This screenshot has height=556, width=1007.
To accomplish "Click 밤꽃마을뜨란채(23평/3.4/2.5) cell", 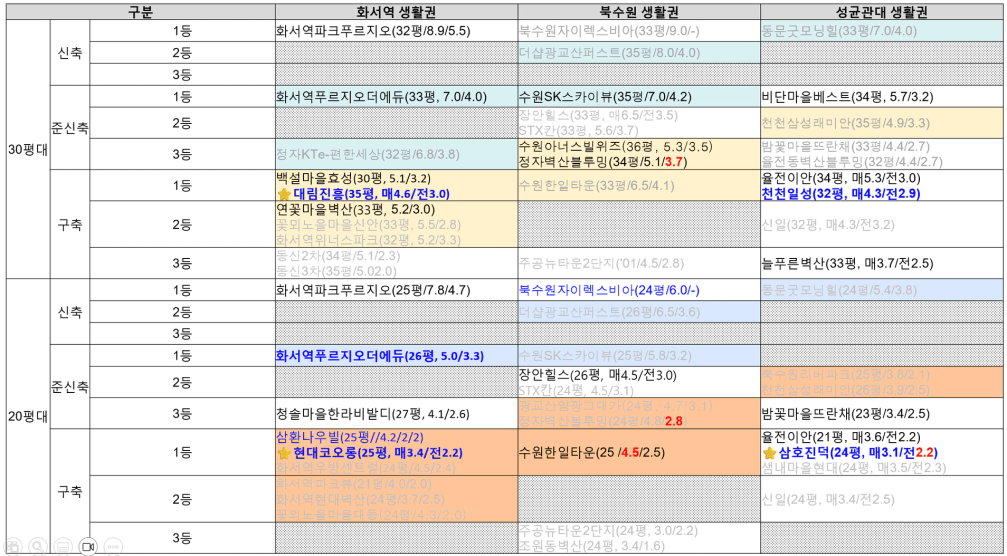I will (882, 413).
